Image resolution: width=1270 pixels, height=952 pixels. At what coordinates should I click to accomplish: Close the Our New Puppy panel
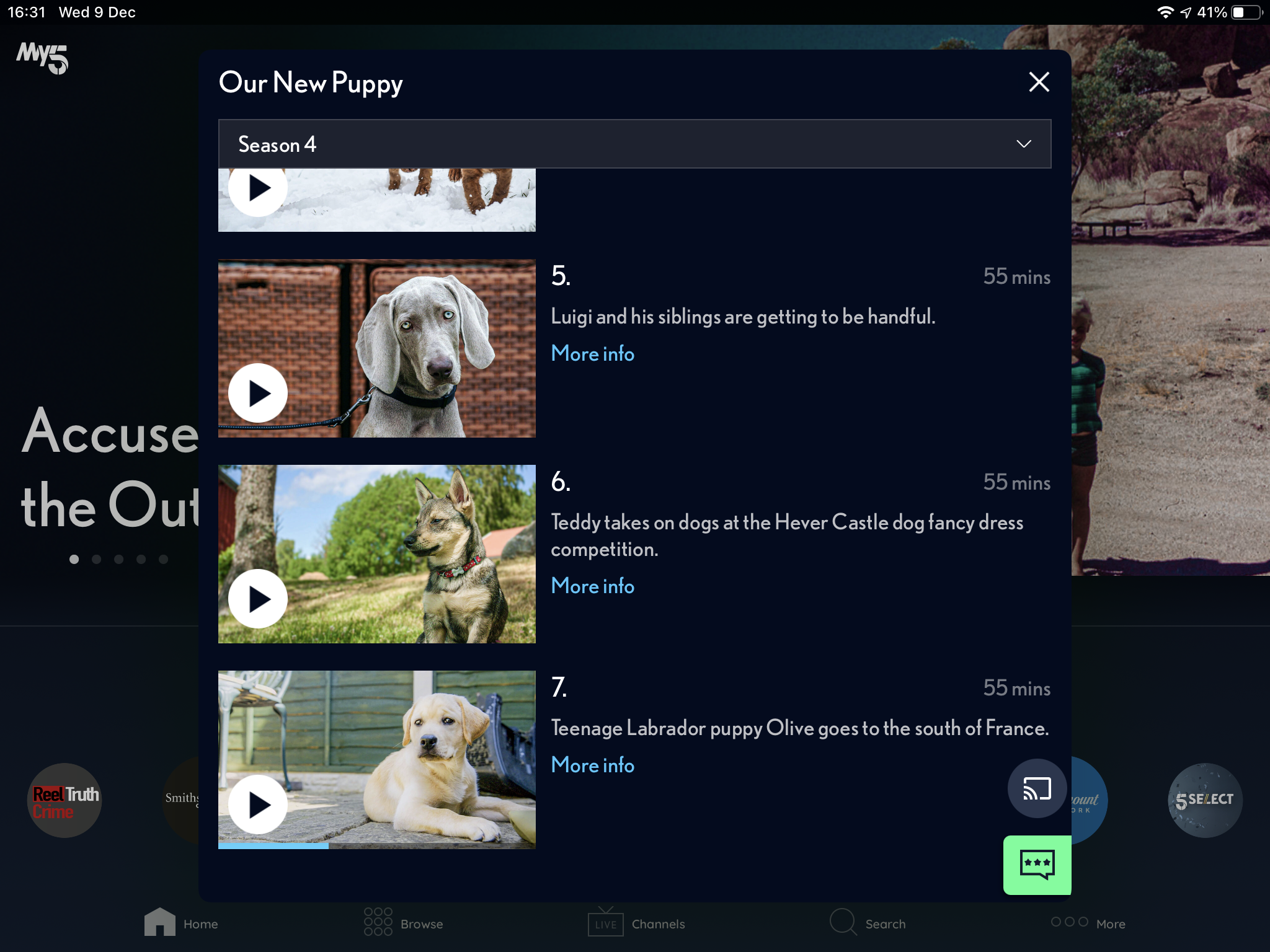(1039, 82)
